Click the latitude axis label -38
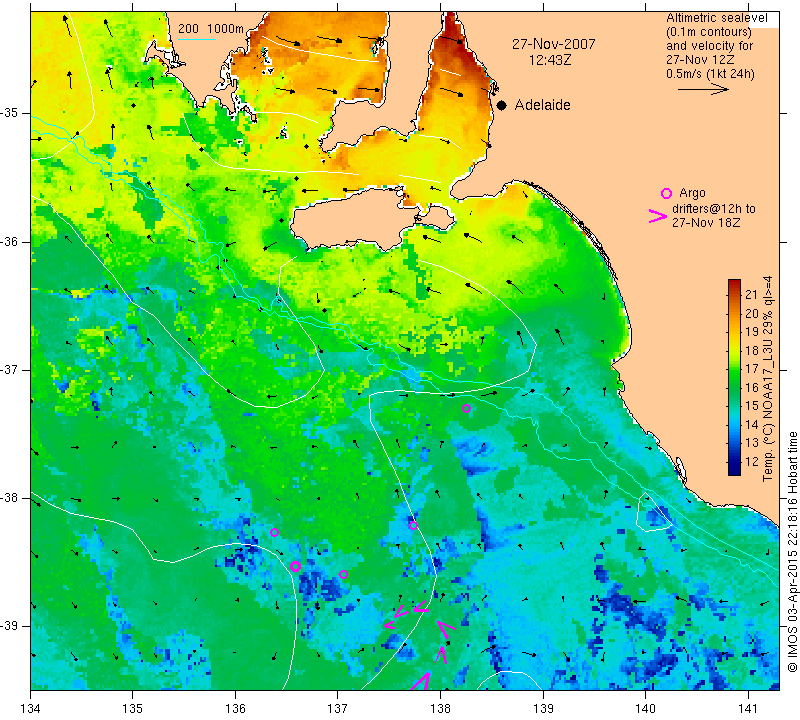This screenshot has width=800, height=720. [x=10, y=498]
